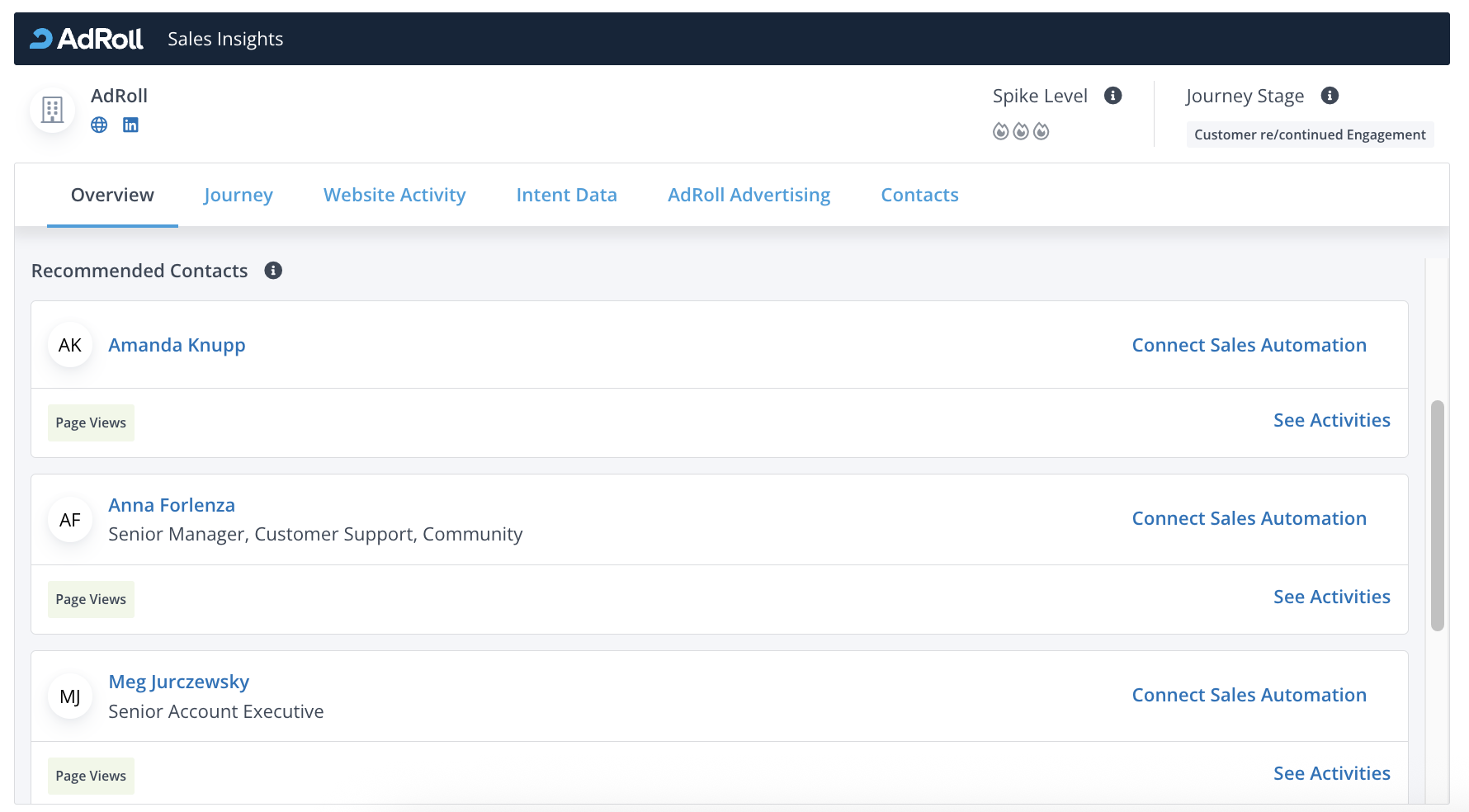The image size is (1469, 812).
Task: Click Amanda Knupp's AK avatar
Action: [70, 345]
